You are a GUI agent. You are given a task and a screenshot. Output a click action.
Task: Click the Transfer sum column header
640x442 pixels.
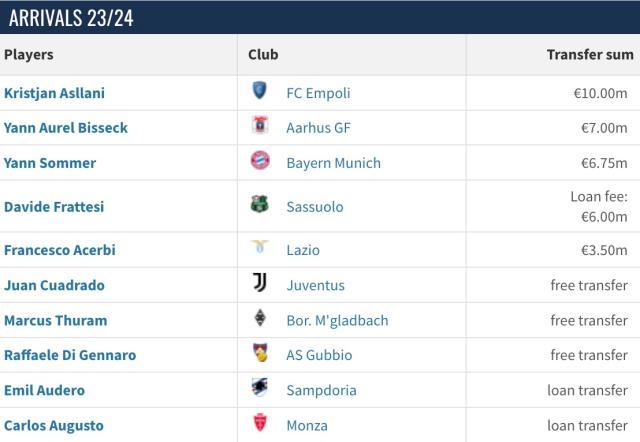click(x=590, y=55)
